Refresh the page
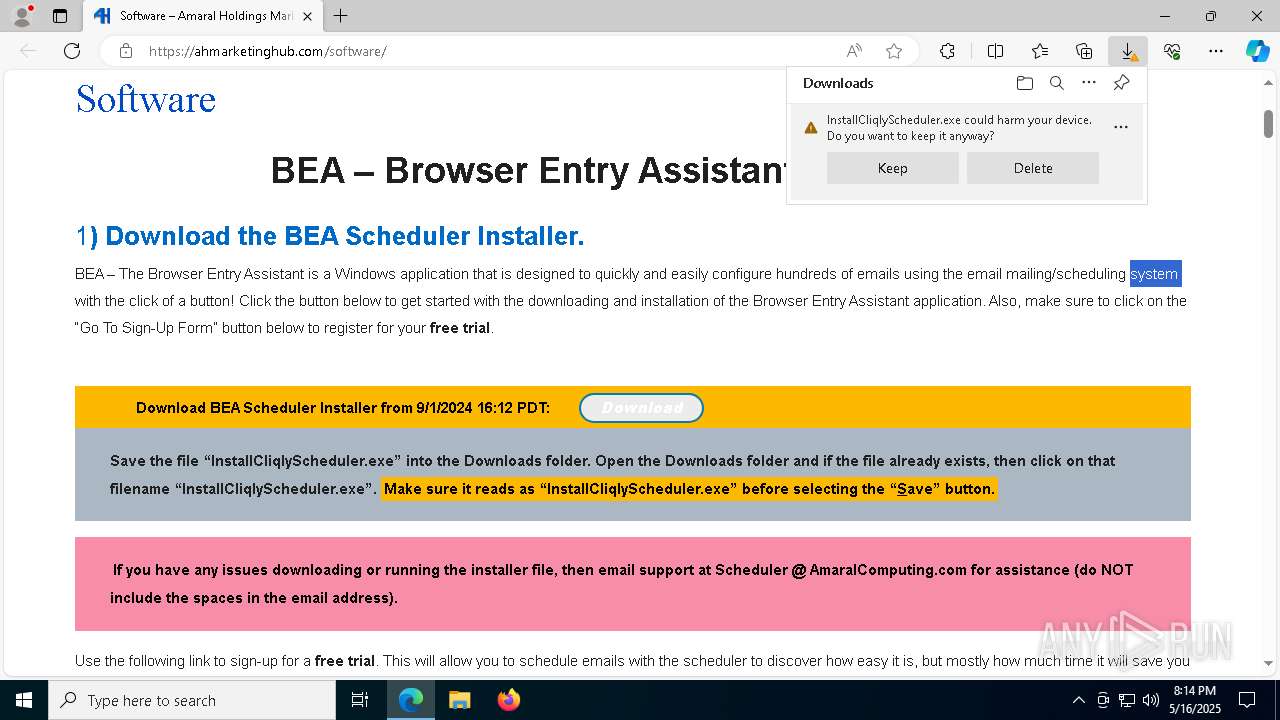 click(72, 51)
